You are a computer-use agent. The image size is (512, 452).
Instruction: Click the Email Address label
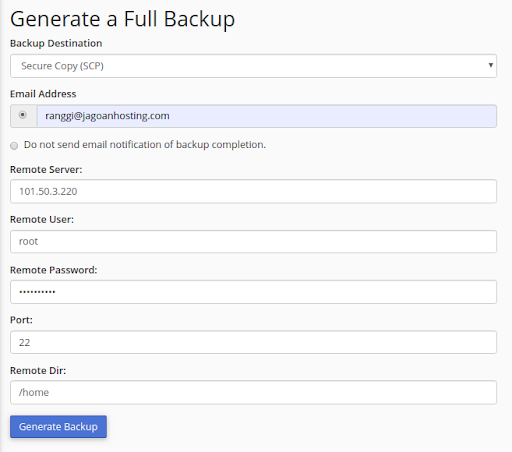click(x=43, y=94)
